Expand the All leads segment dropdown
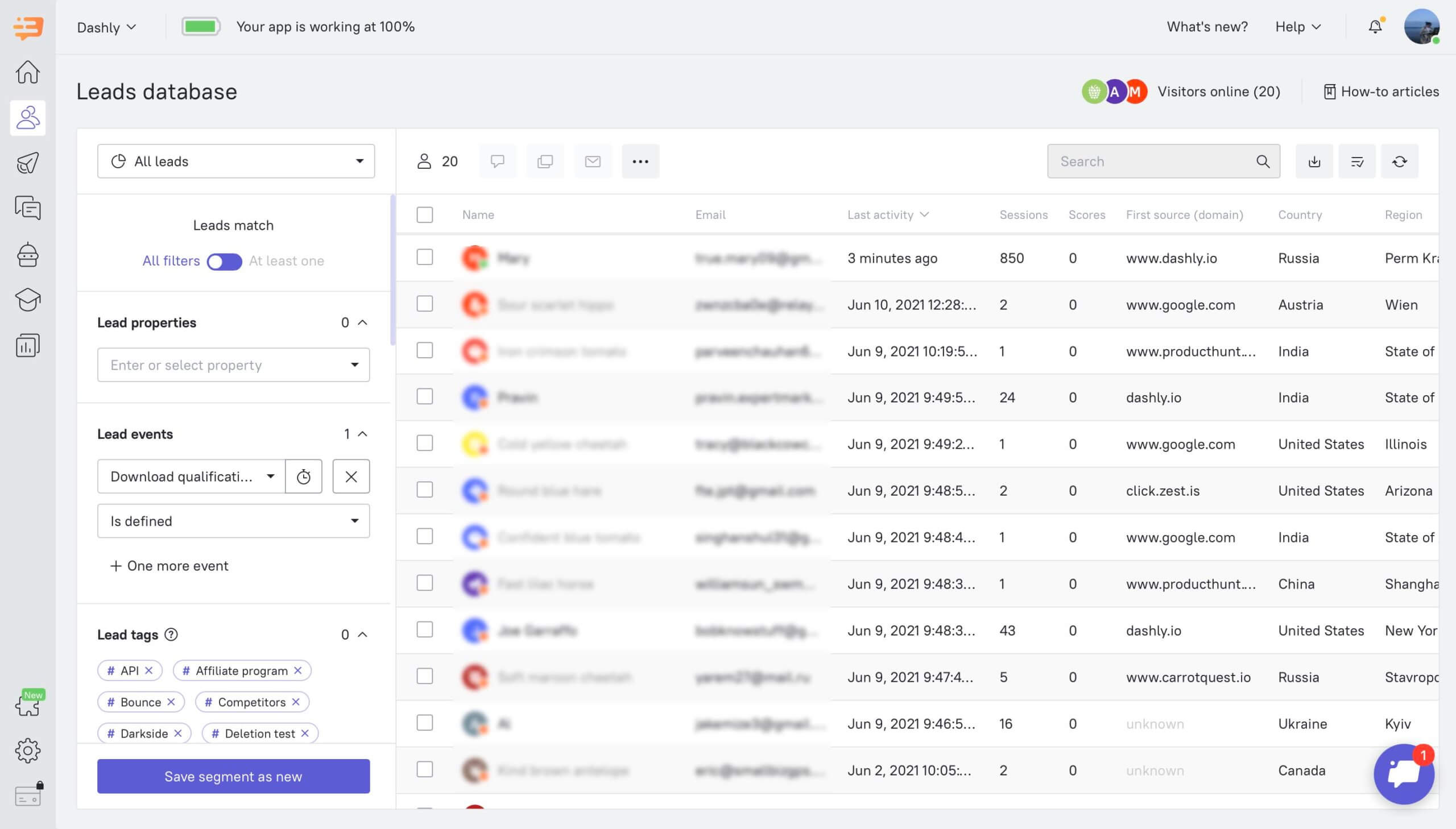Screen dimensions: 1456x829 [236, 160]
